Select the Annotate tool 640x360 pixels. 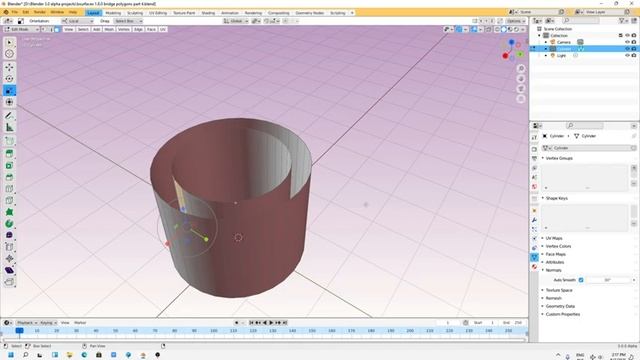coord(9,116)
